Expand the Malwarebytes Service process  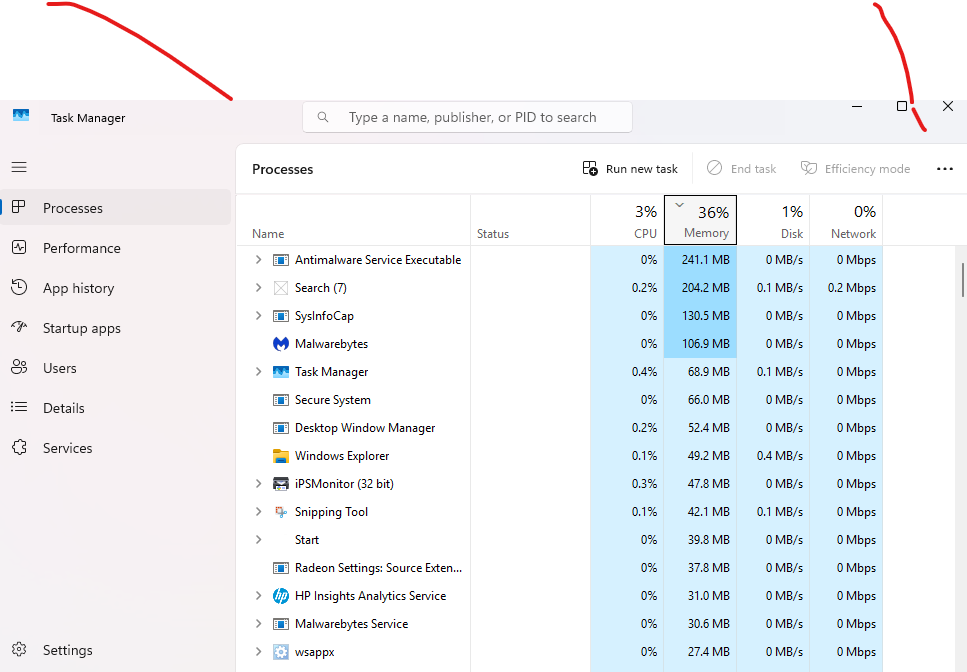tap(258, 623)
